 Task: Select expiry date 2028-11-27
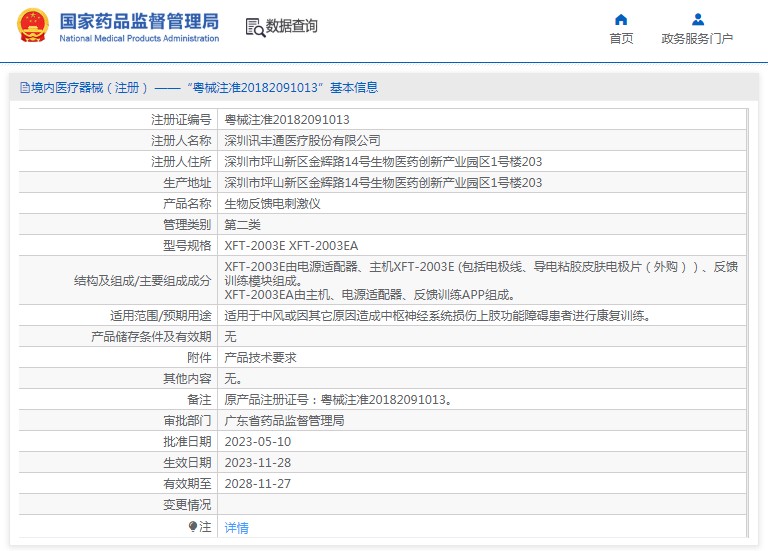click(x=258, y=484)
